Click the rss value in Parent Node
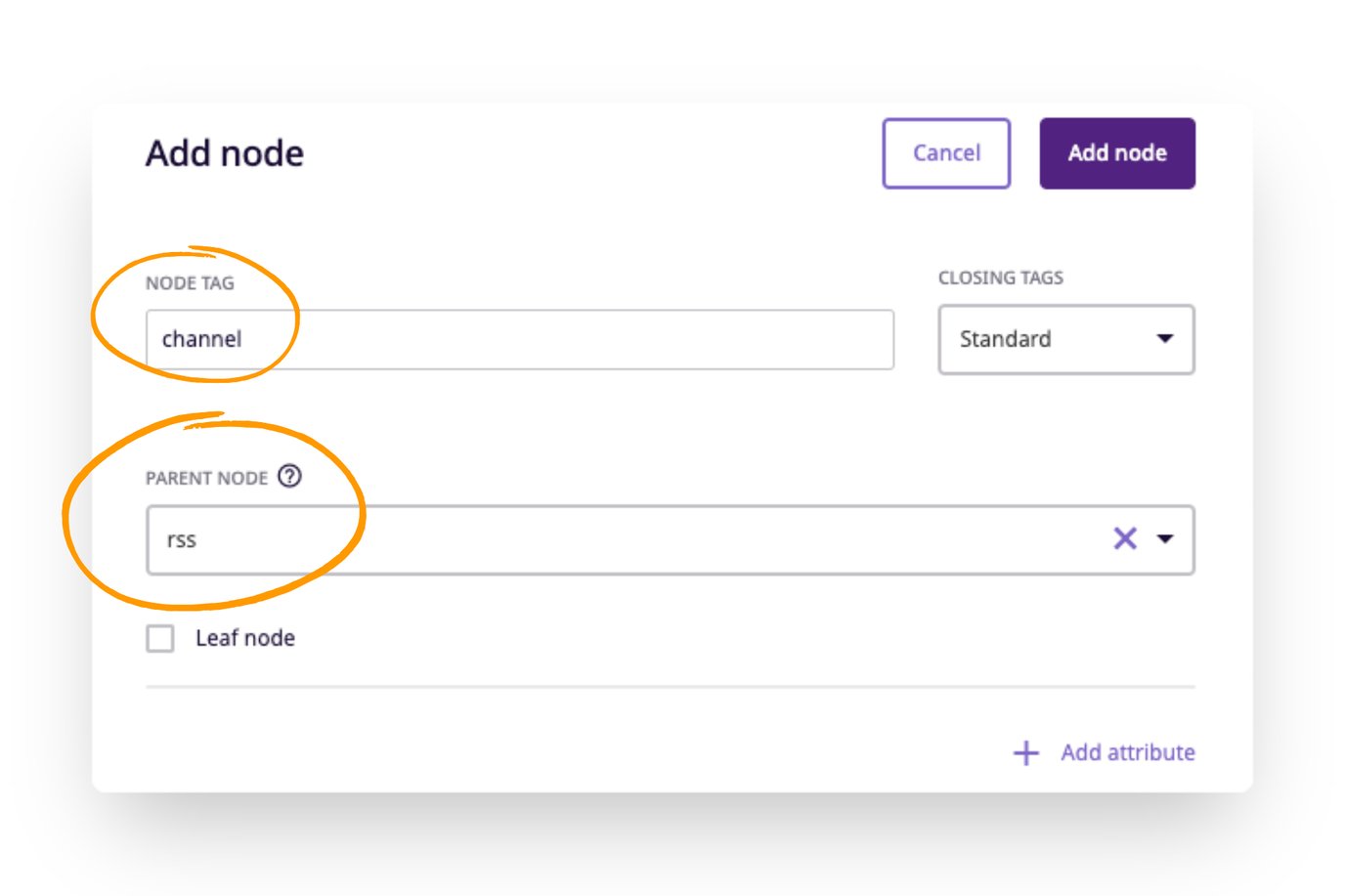The height and width of the screenshot is (896, 1345). click(182, 539)
